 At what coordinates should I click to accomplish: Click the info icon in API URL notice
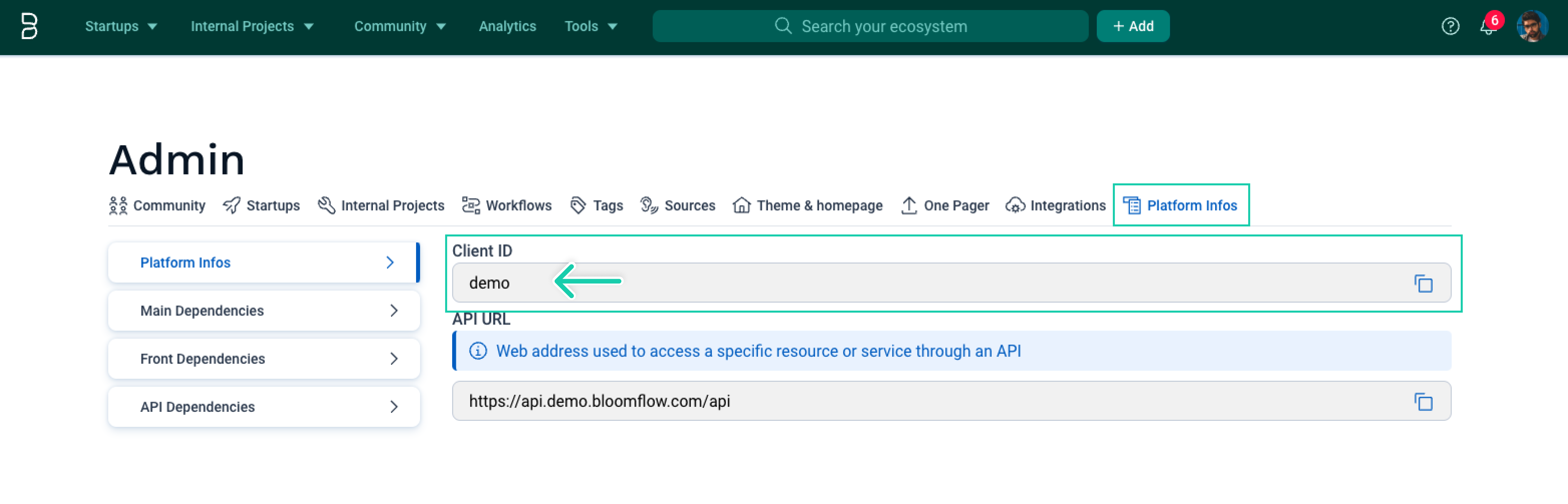pyautogui.click(x=478, y=351)
